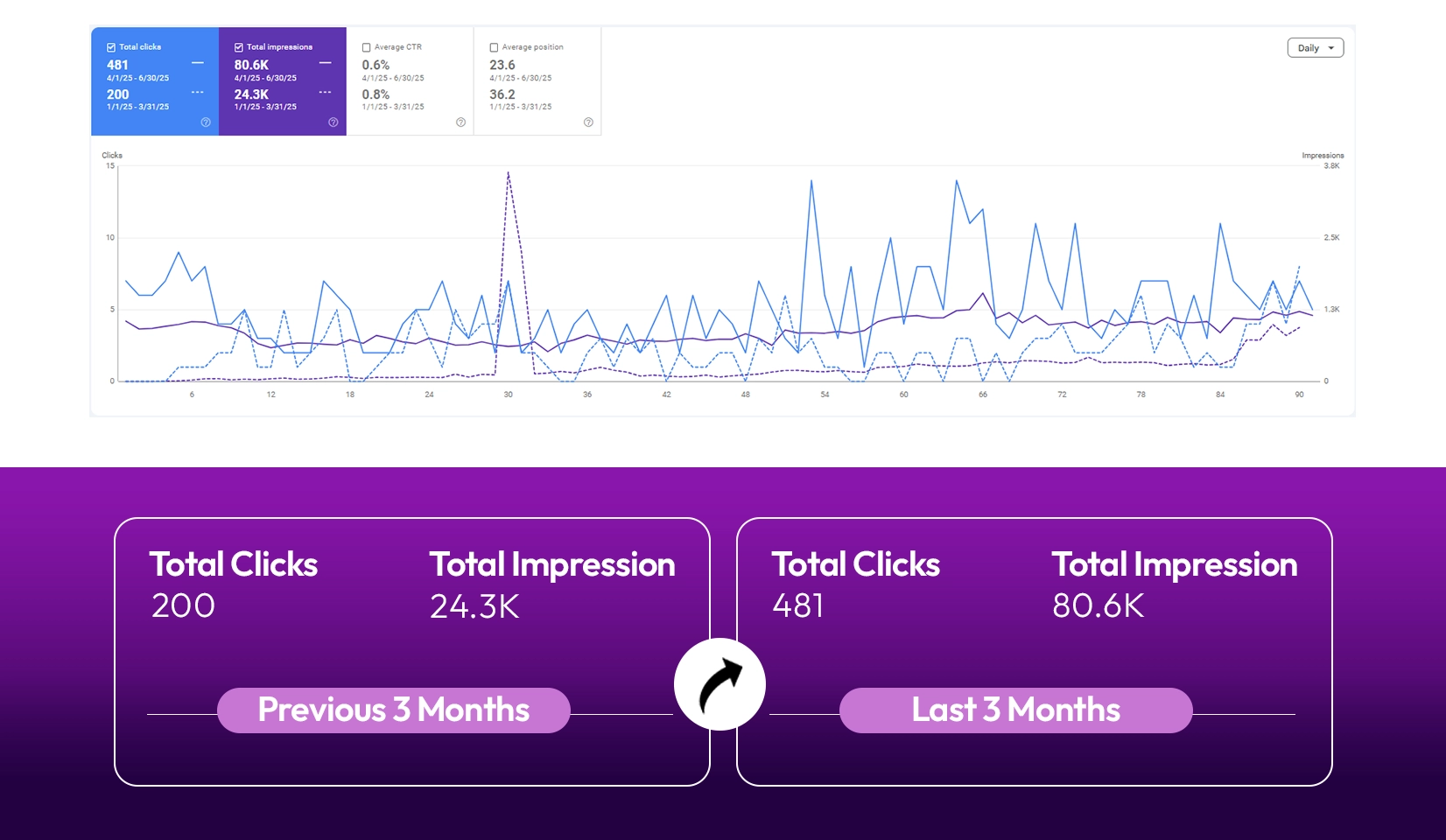The image size is (1446, 840).
Task: Click the day 30 marker on chart axis
Action: [x=509, y=395]
